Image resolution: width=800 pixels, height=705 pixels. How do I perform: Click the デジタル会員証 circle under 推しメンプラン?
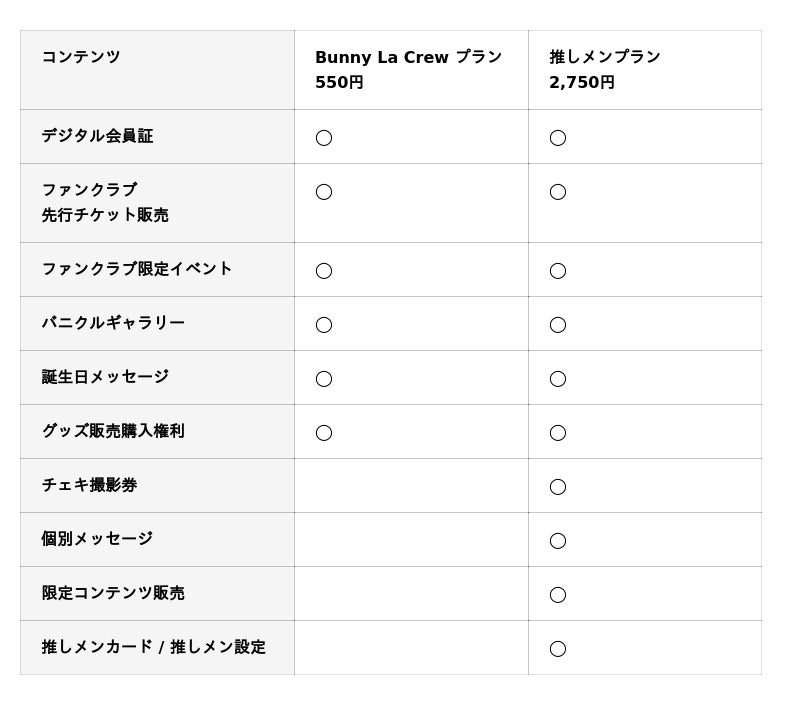pyautogui.click(x=558, y=138)
